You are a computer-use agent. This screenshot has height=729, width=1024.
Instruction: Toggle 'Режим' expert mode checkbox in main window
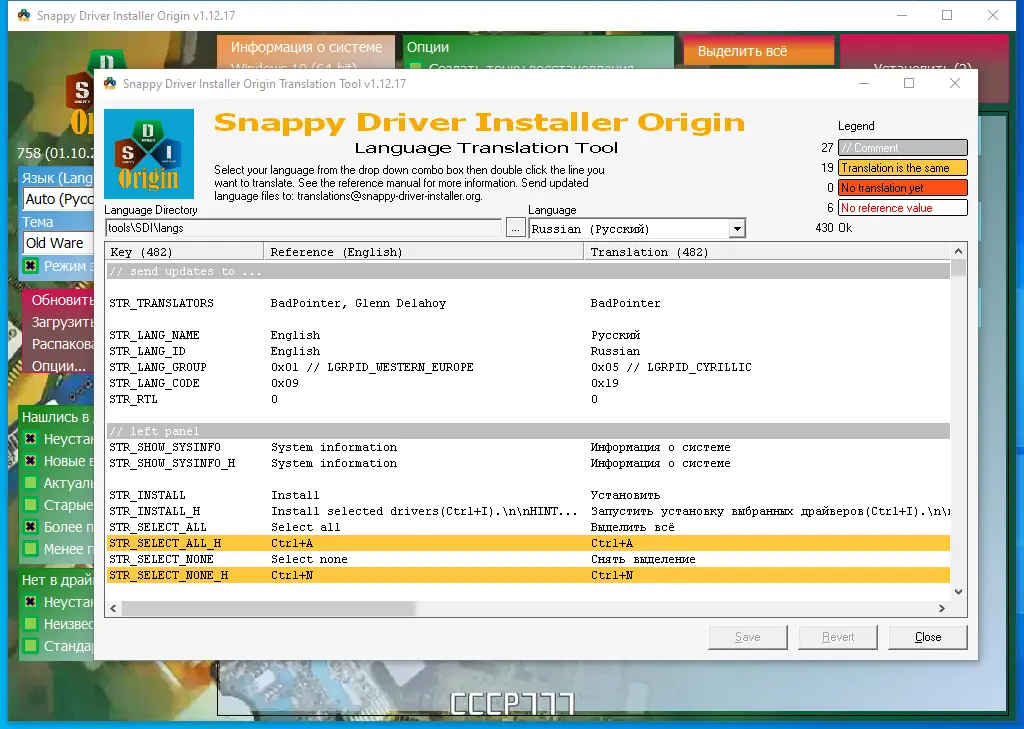click(30, 266)
